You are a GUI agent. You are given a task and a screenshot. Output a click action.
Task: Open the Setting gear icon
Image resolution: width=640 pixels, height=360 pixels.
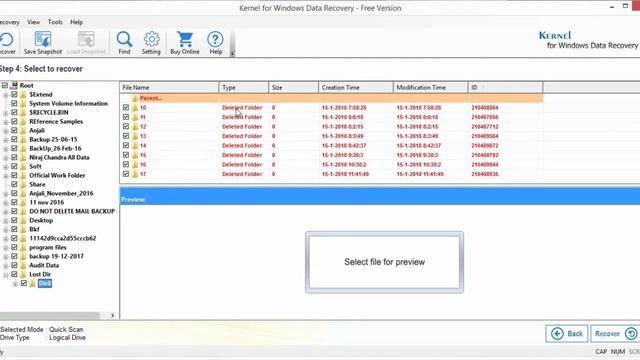click(151, 40)
